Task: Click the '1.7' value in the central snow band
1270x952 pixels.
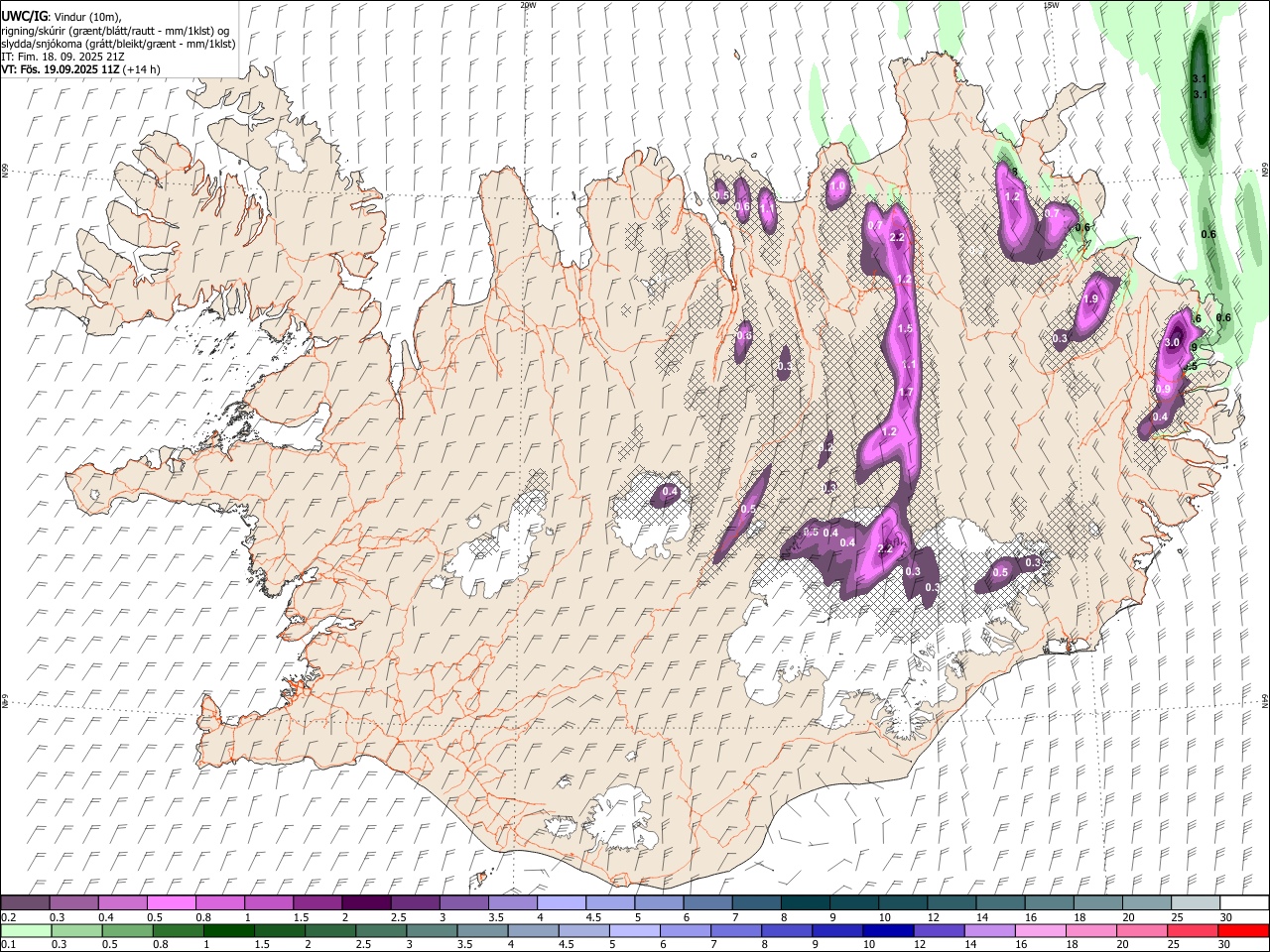Action: coord(905,393)
